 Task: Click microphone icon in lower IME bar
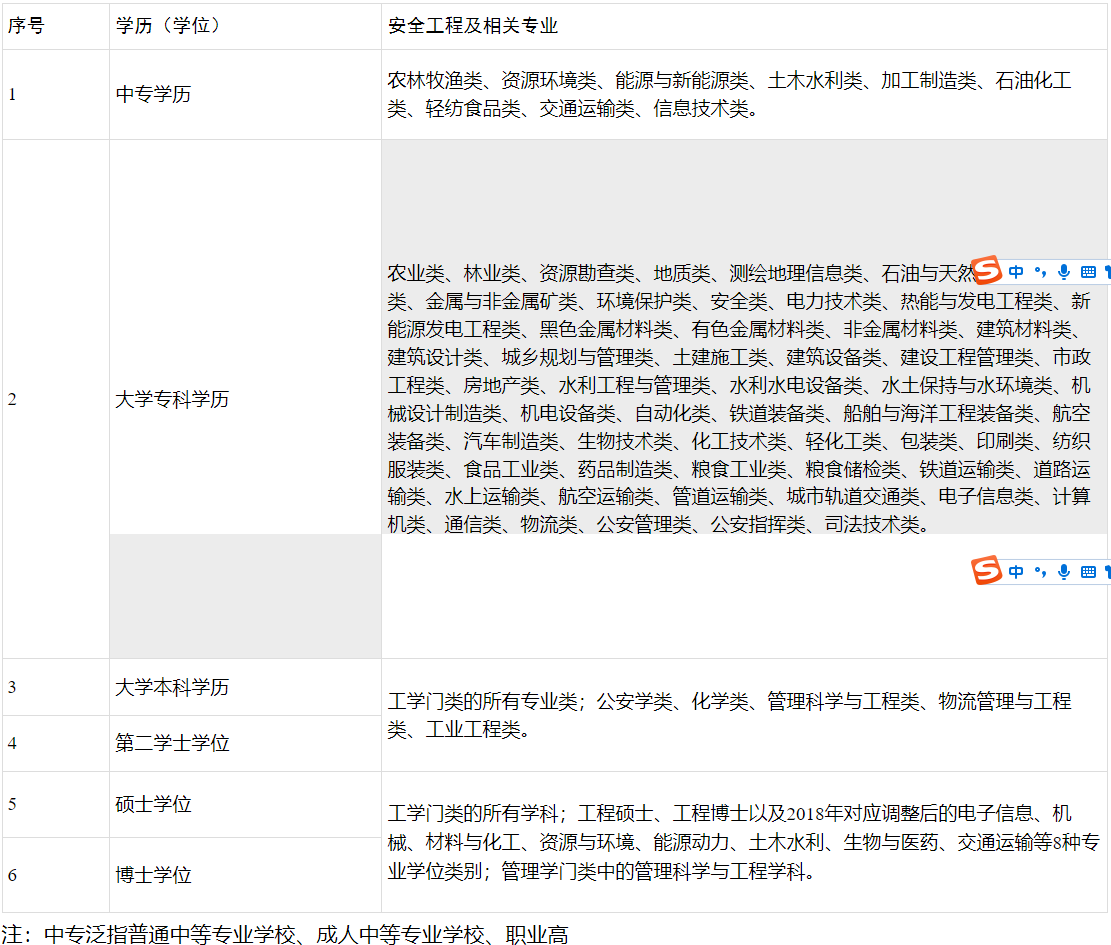point(1063,572)
